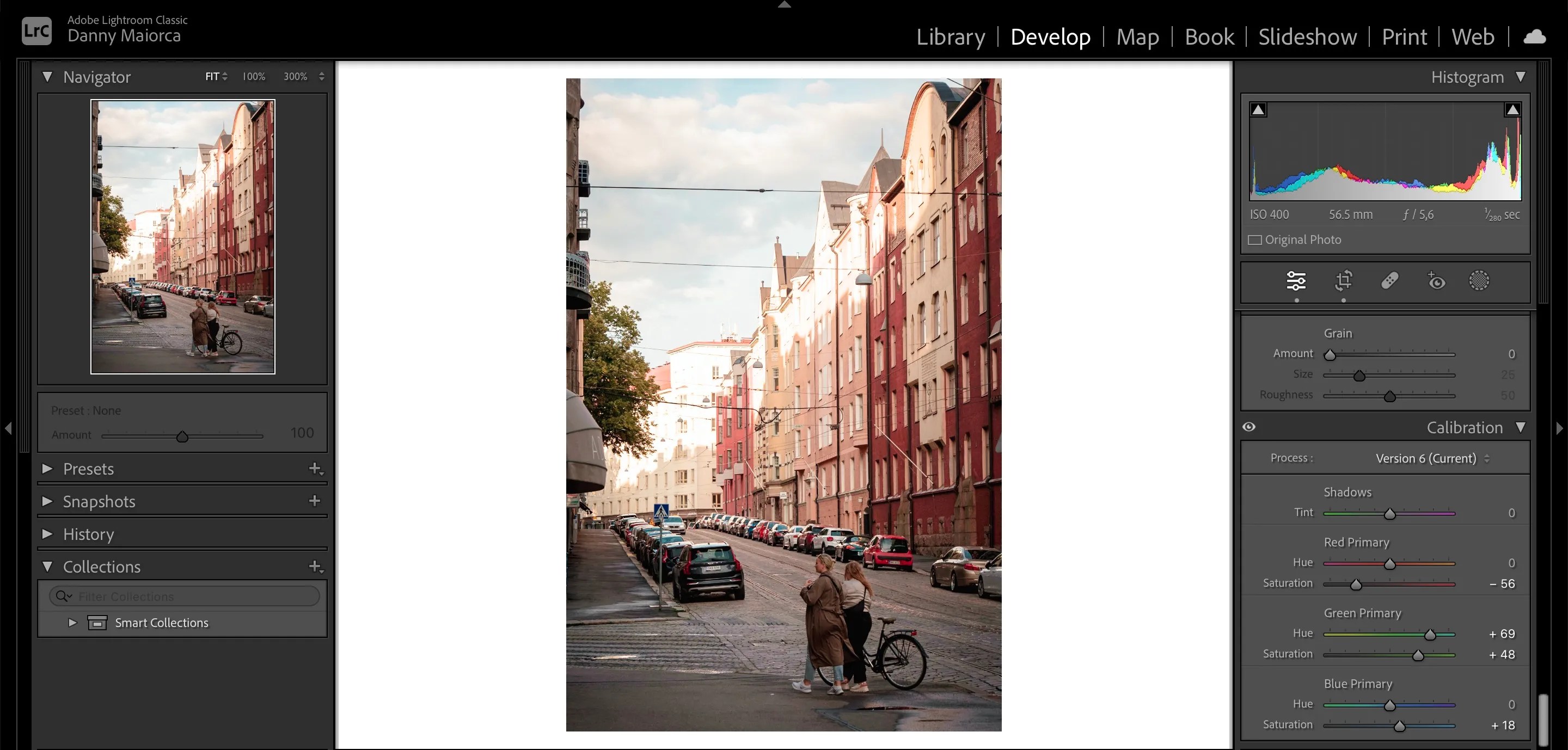Open the Healing (spot removal) tool

[1391, 281]
